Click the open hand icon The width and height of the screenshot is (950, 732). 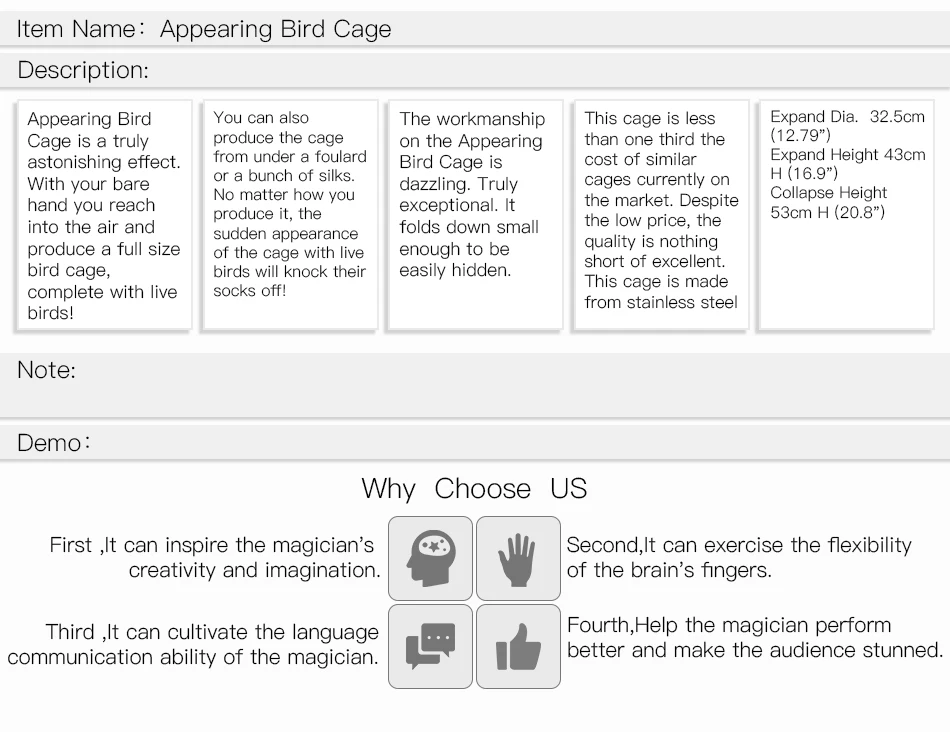point(518,558)
